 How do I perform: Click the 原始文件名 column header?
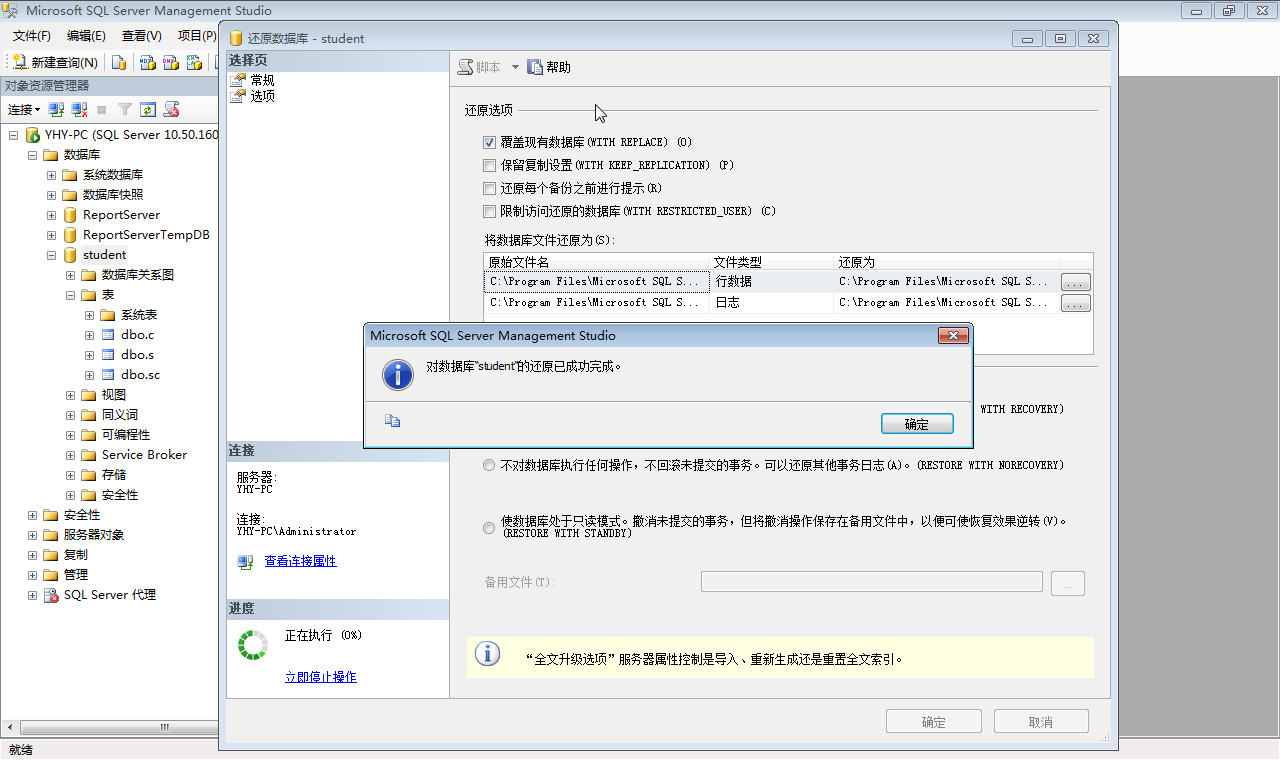(596, 262)
